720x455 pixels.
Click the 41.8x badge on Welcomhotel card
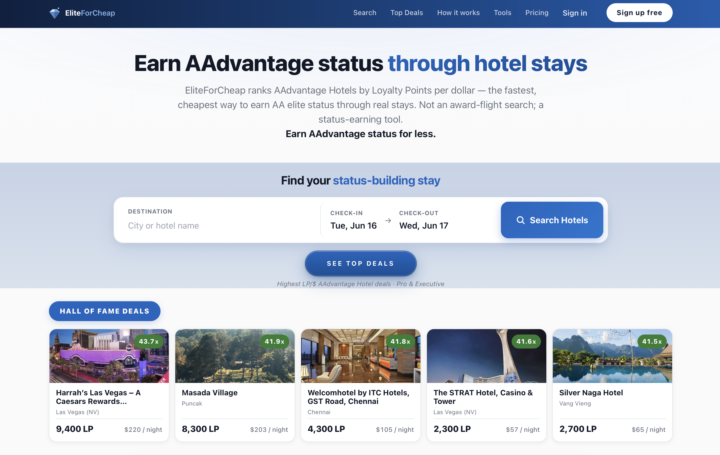pyautogui.click(x=400, y=342)
